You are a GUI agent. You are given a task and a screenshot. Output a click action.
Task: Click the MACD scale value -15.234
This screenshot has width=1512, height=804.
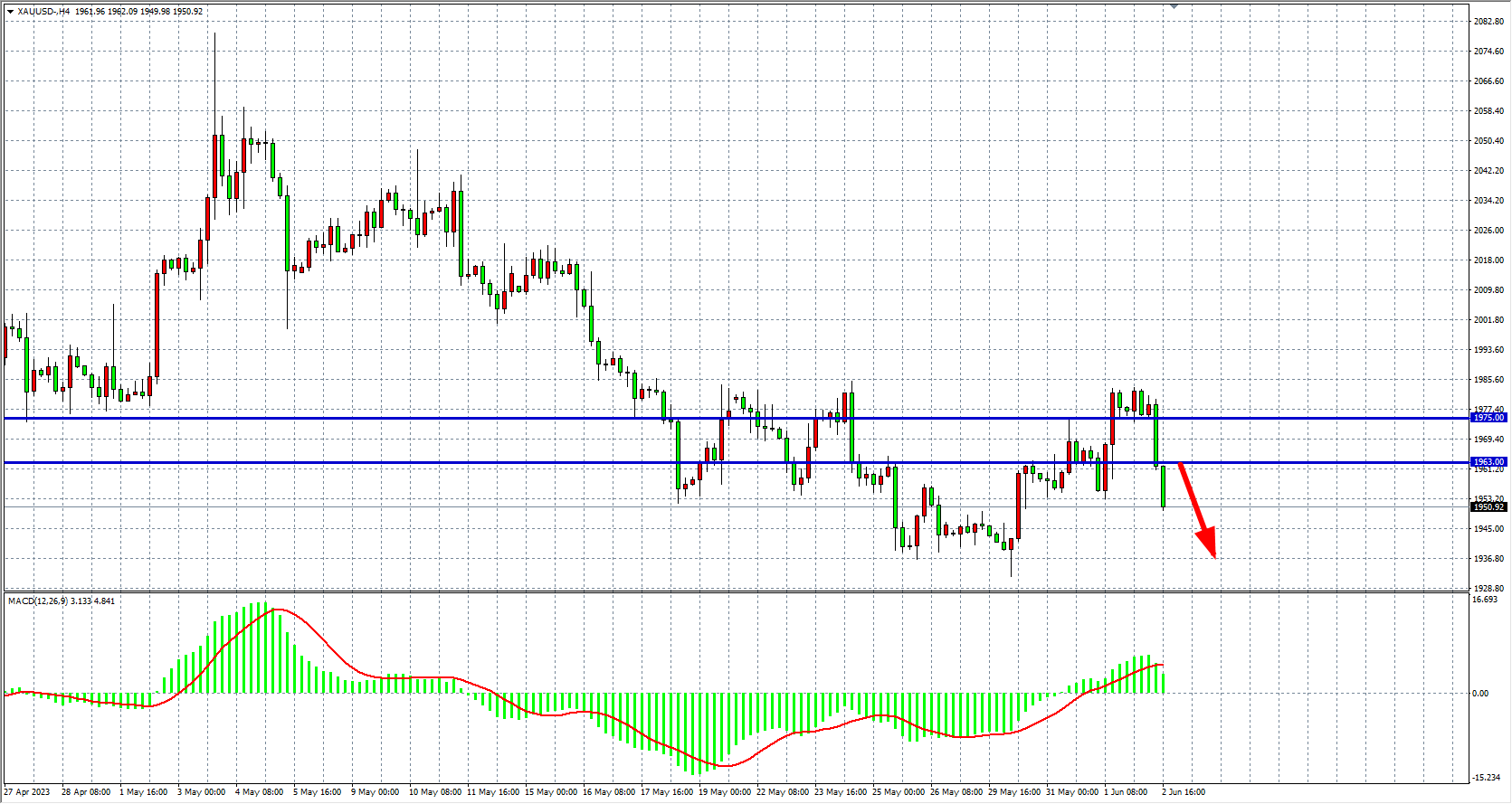tap(1487, 778)
